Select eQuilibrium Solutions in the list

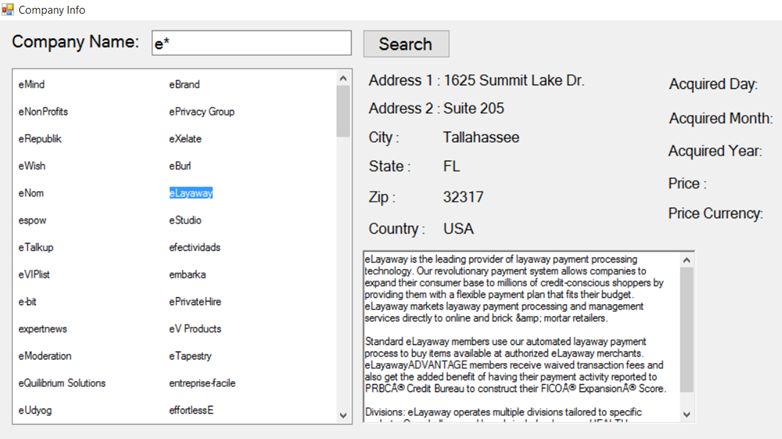click(62, 383)
